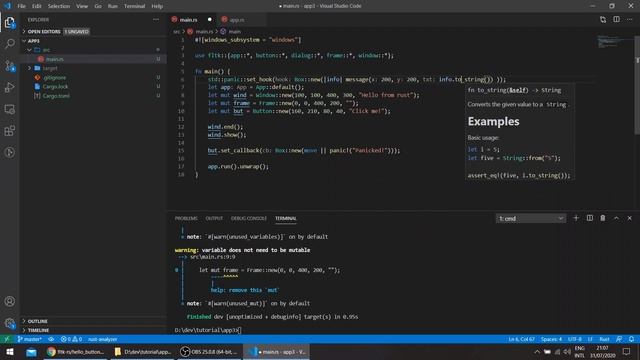Viewport: 640px width, 360px height.
Task: Open the Edit menu
Action: click(x=37, y=6)
